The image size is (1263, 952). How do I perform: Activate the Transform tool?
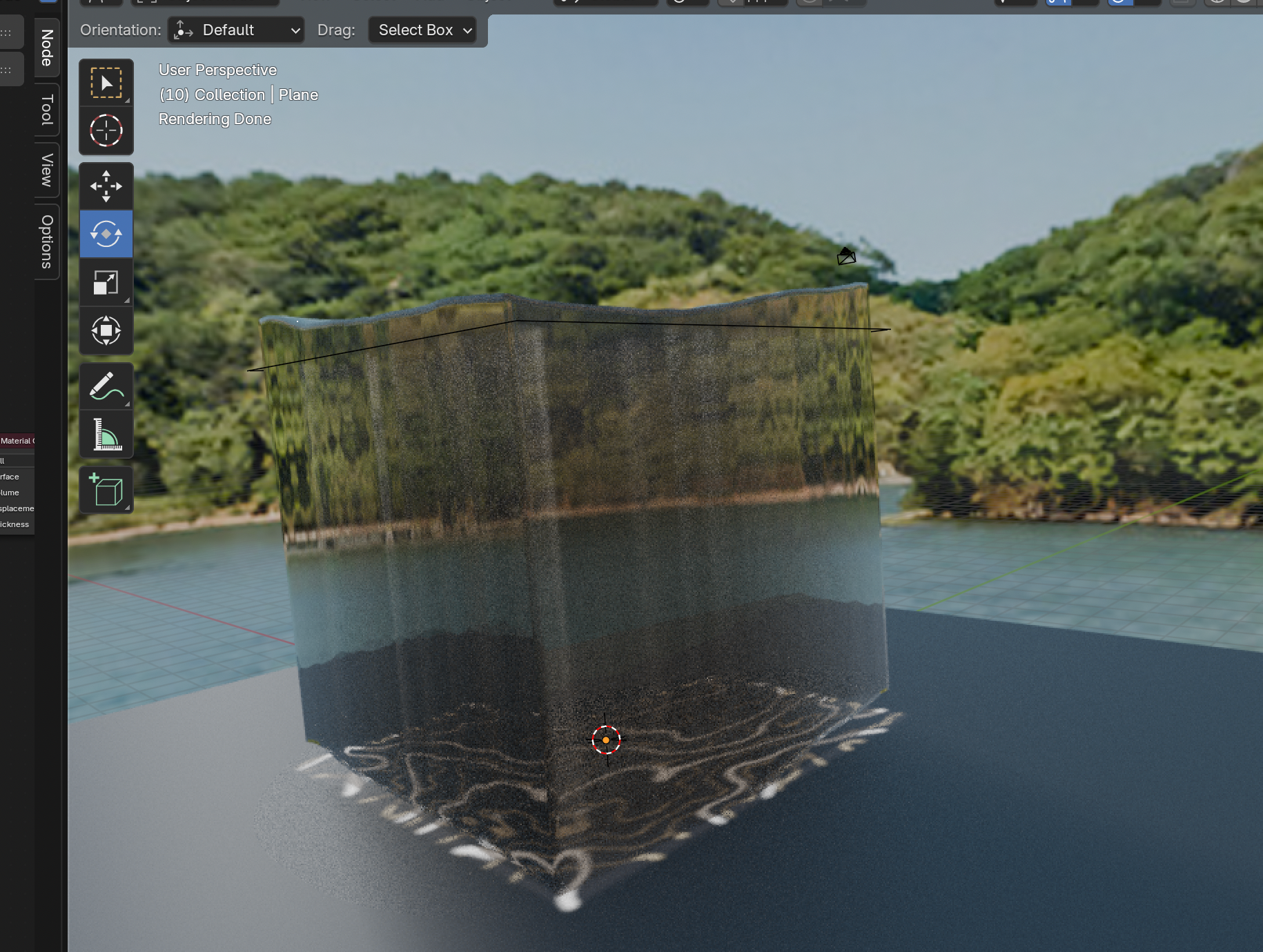click(106, 330)
